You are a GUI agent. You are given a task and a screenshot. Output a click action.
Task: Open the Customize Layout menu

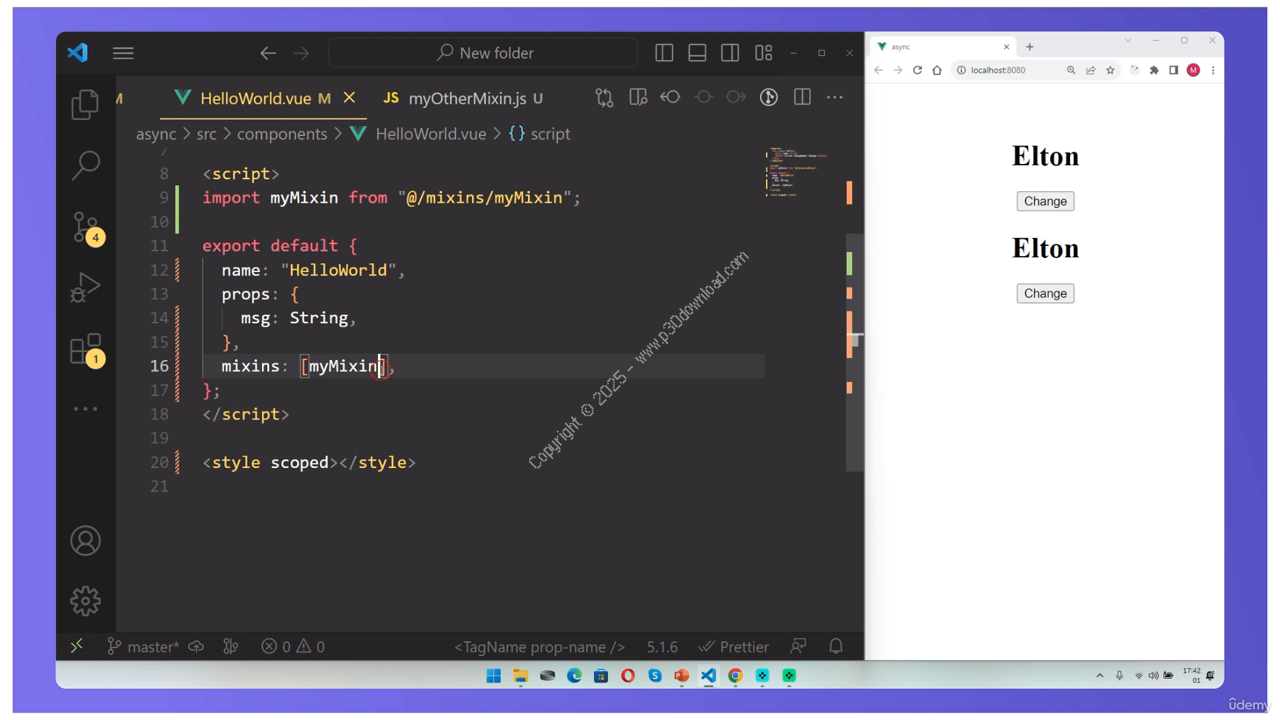click(764, 53)
